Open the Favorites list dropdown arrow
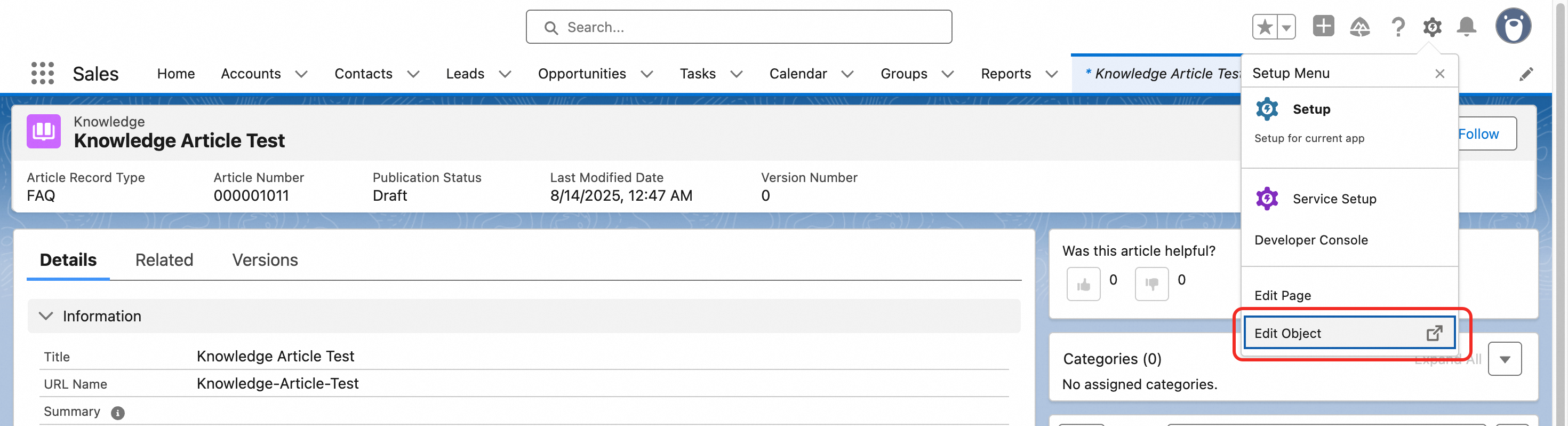 [x=1286, y=27]
